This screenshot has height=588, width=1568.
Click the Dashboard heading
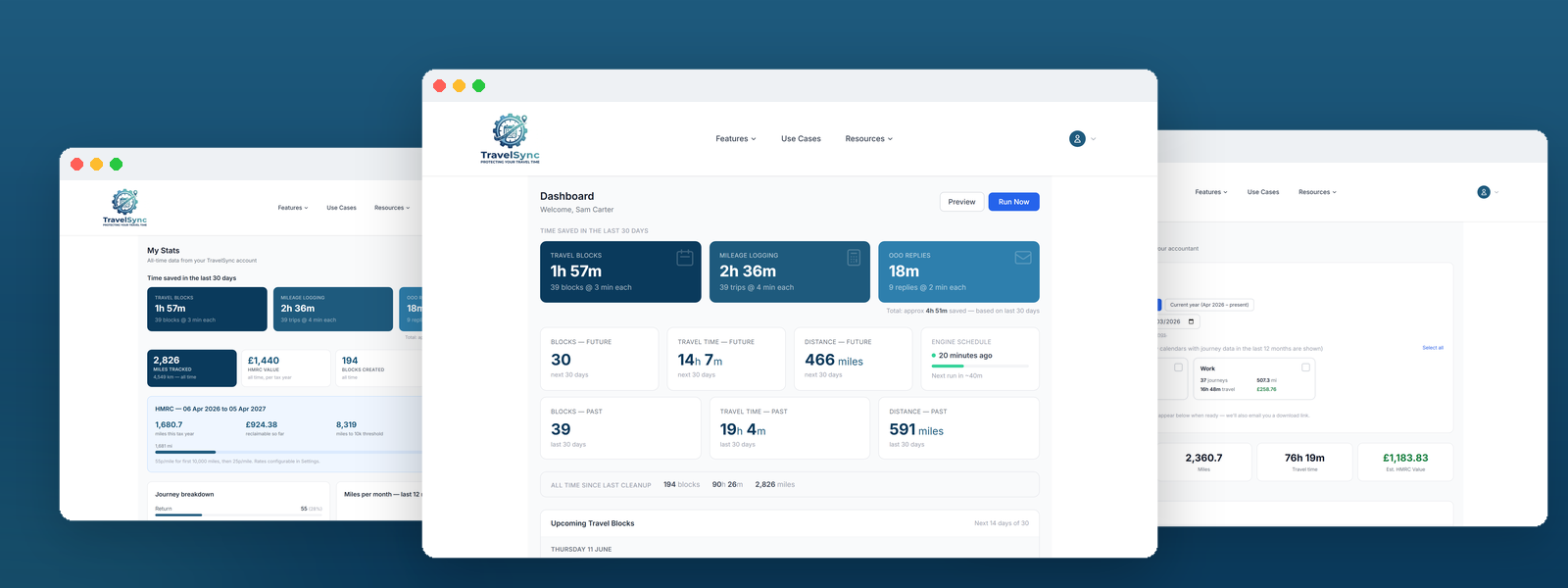pyautogui.click(x=567, y=196)
